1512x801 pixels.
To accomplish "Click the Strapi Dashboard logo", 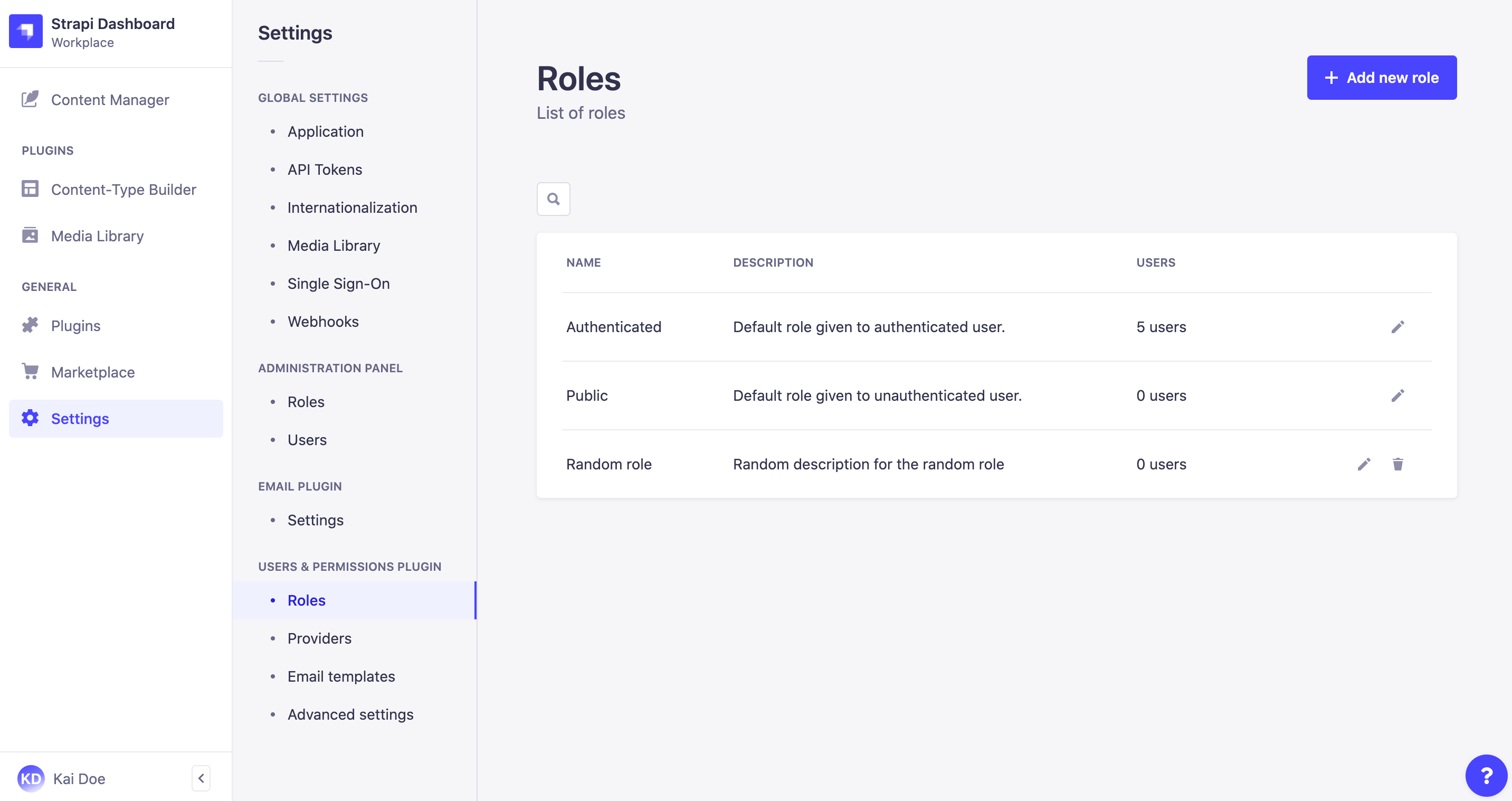I will pyautogui.click(x=26, y=31).
